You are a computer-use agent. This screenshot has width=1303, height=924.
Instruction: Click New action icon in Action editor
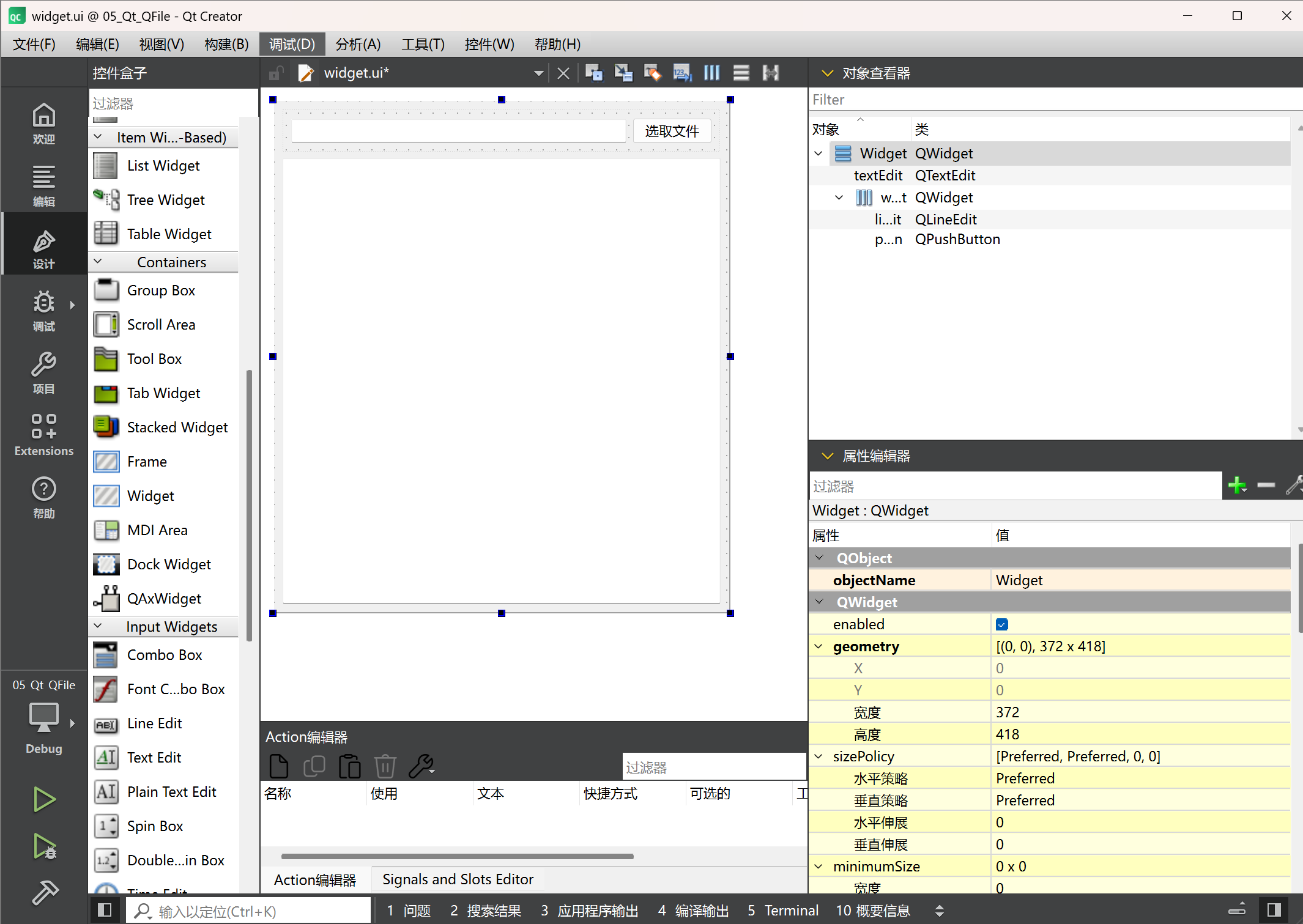278,766
